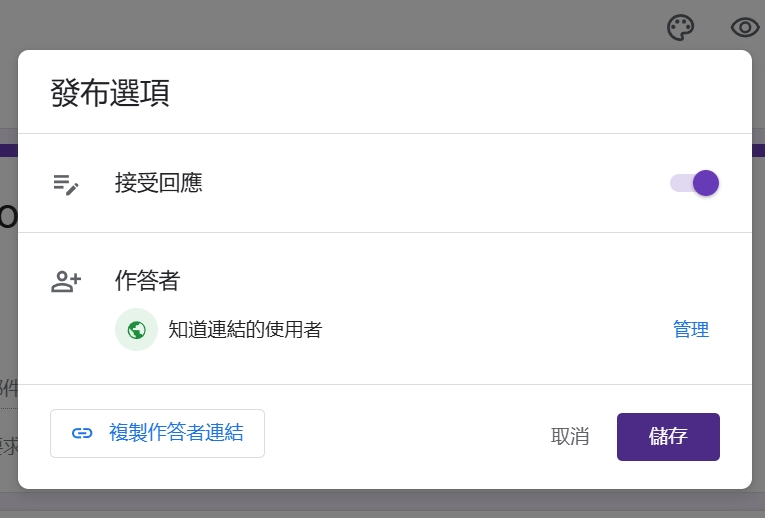Select the 作答者 section heading
This screenshot has width=765, height=518.
pyautogui.click(x=147, y=281)
